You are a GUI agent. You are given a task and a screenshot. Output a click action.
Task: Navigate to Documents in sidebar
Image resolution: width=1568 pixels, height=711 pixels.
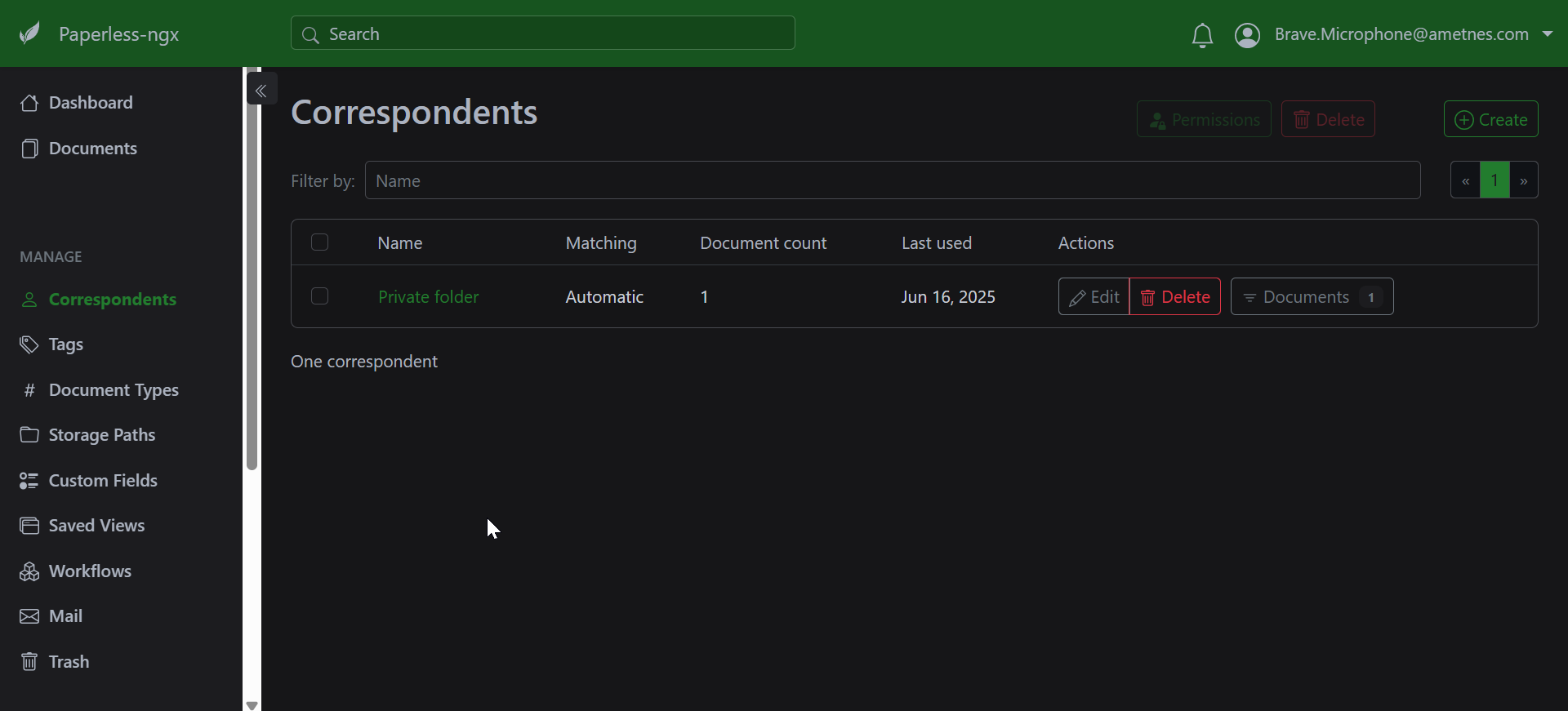pyautogui.click(x=92, y=149)
